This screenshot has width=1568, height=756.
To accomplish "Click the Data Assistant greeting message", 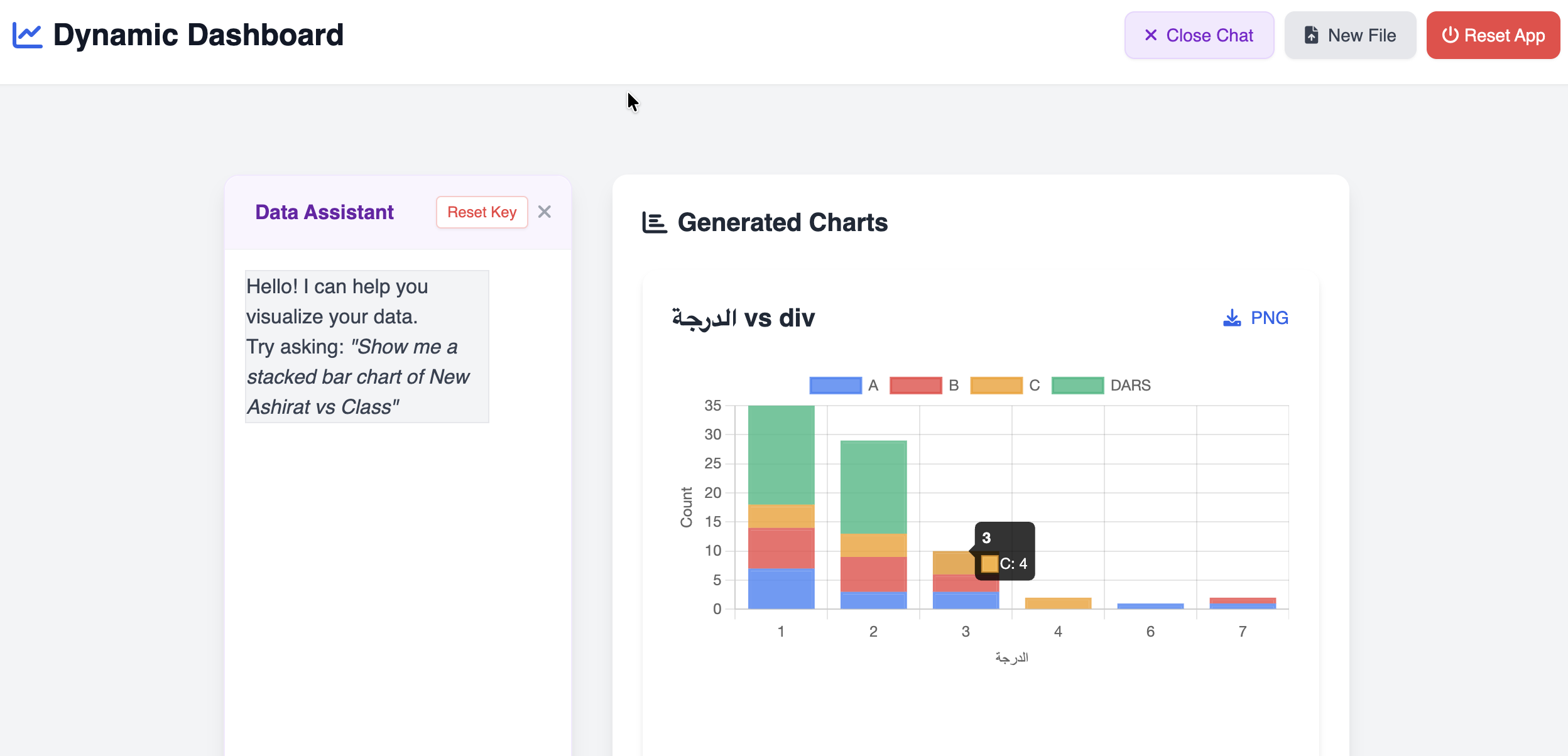I will (x=366, y=346).
